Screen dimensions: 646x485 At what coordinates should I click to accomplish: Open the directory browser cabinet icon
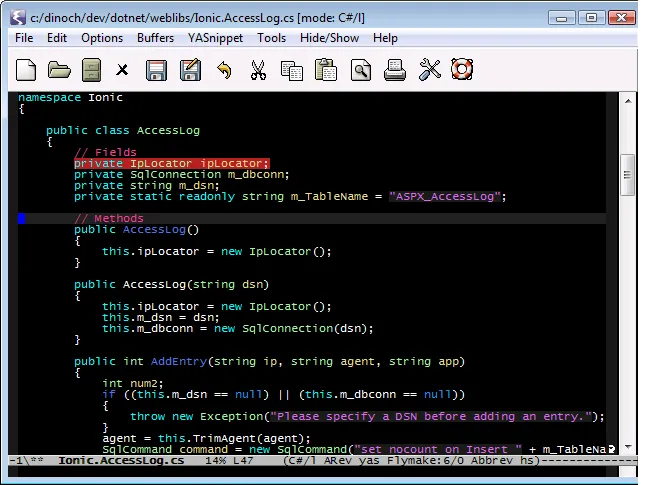coord(91,70)
